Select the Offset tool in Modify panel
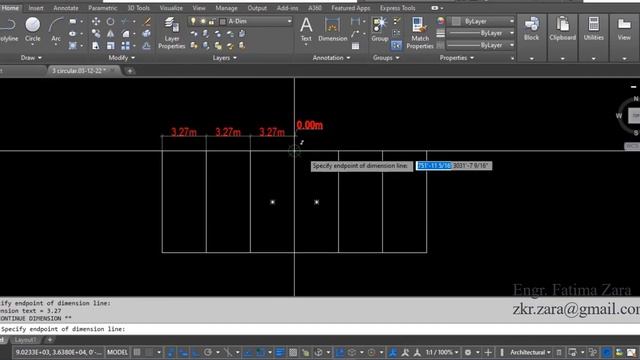The width and height of the screenshot is (640, 360). (147, 46)
